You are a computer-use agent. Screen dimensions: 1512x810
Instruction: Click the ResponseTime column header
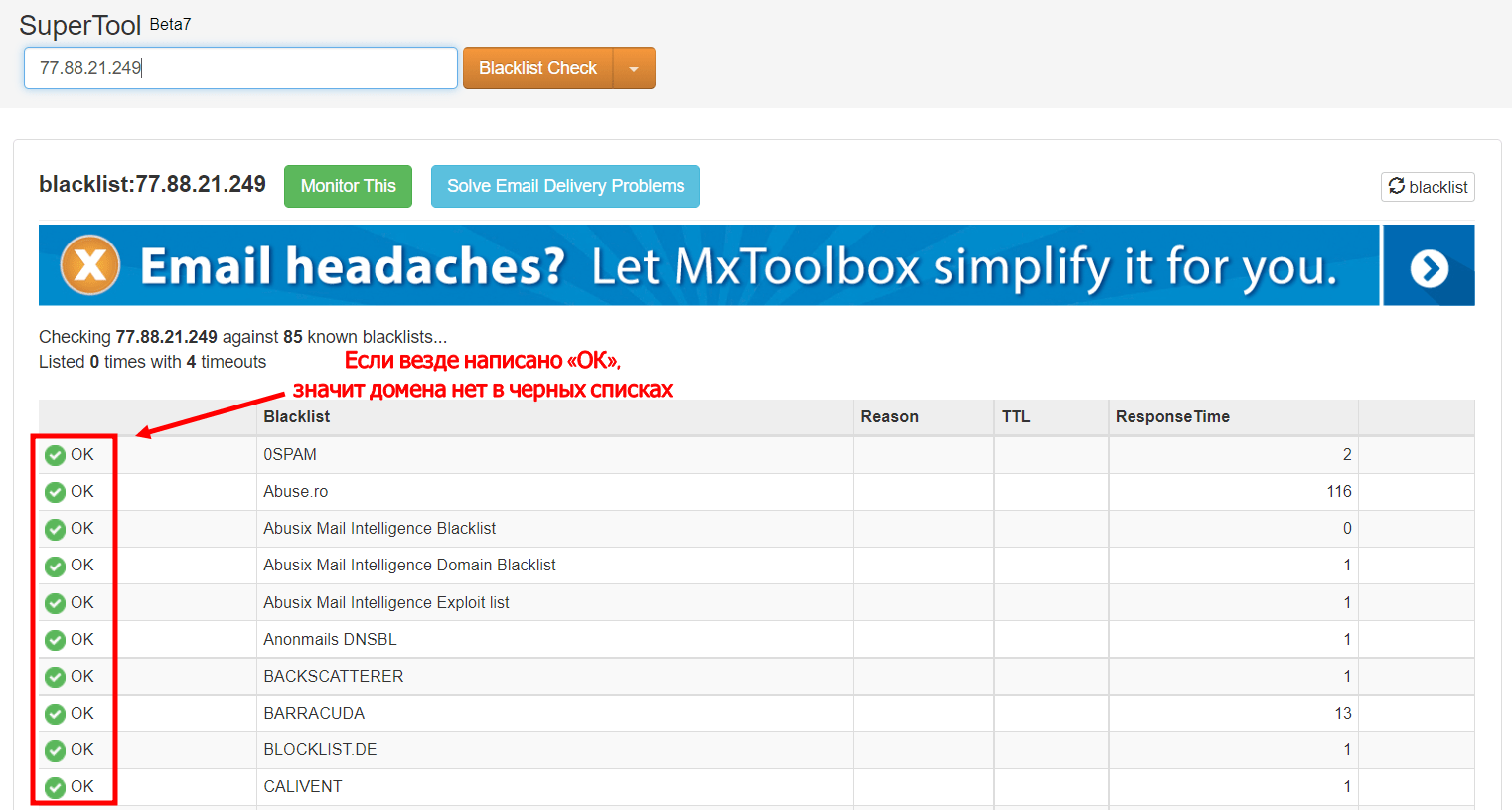coord(1172,417)
